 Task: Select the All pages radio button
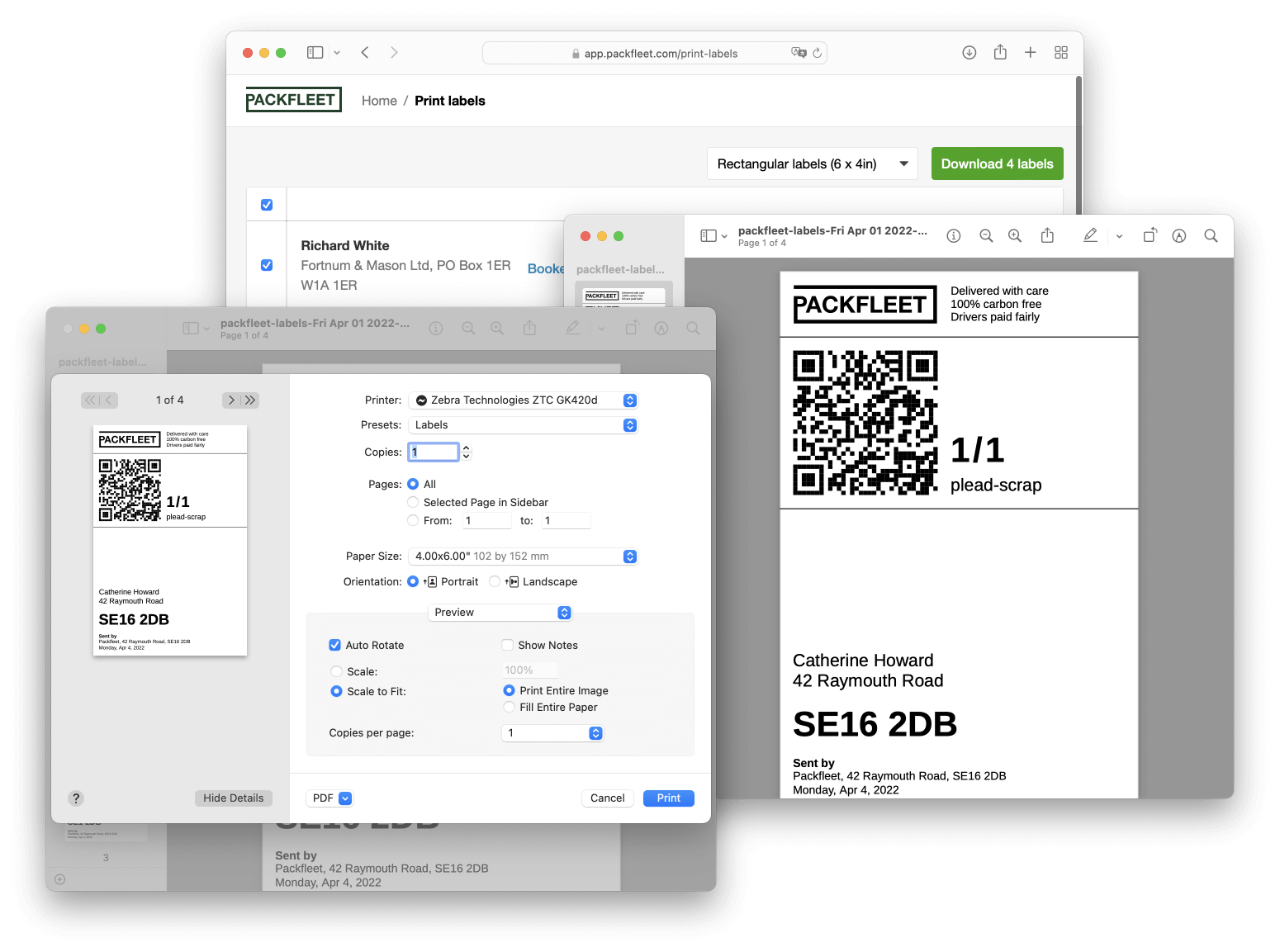[x=413, y=485]
